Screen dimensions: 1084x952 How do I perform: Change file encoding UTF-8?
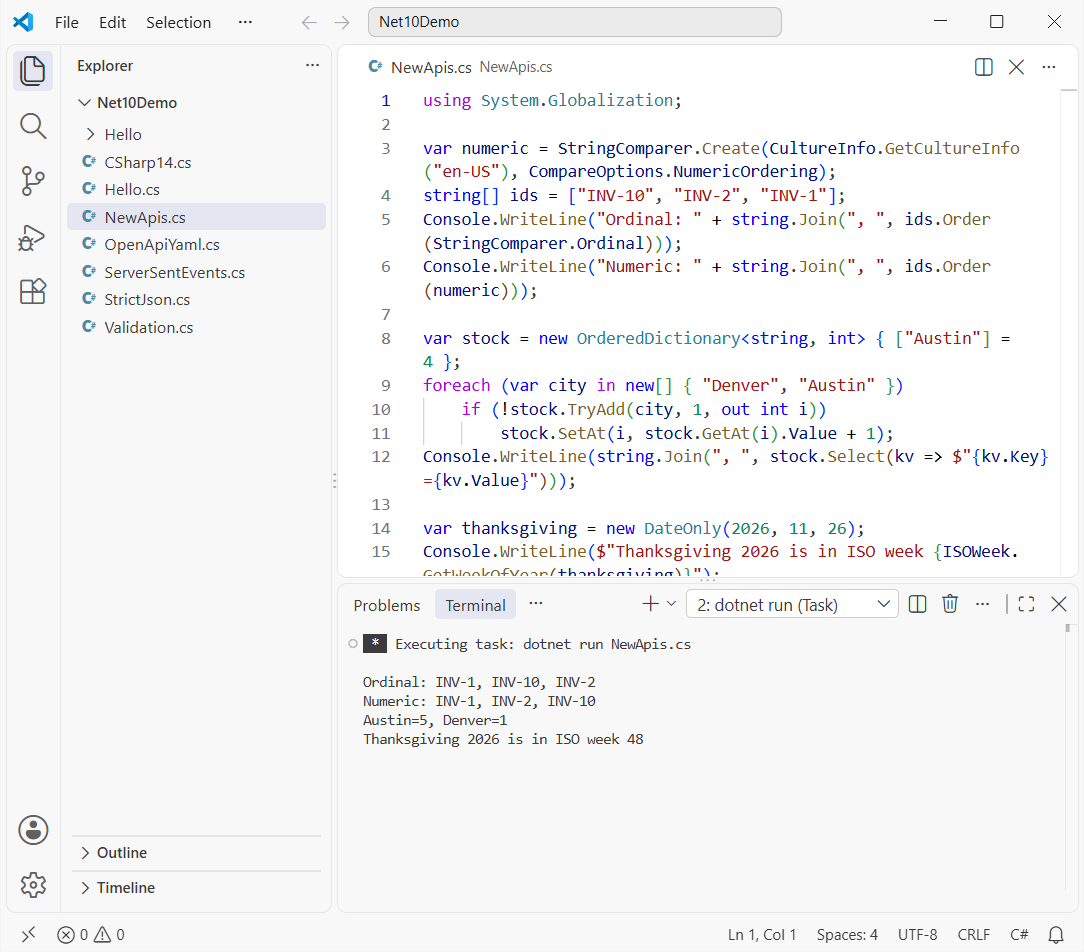(917, 935)
